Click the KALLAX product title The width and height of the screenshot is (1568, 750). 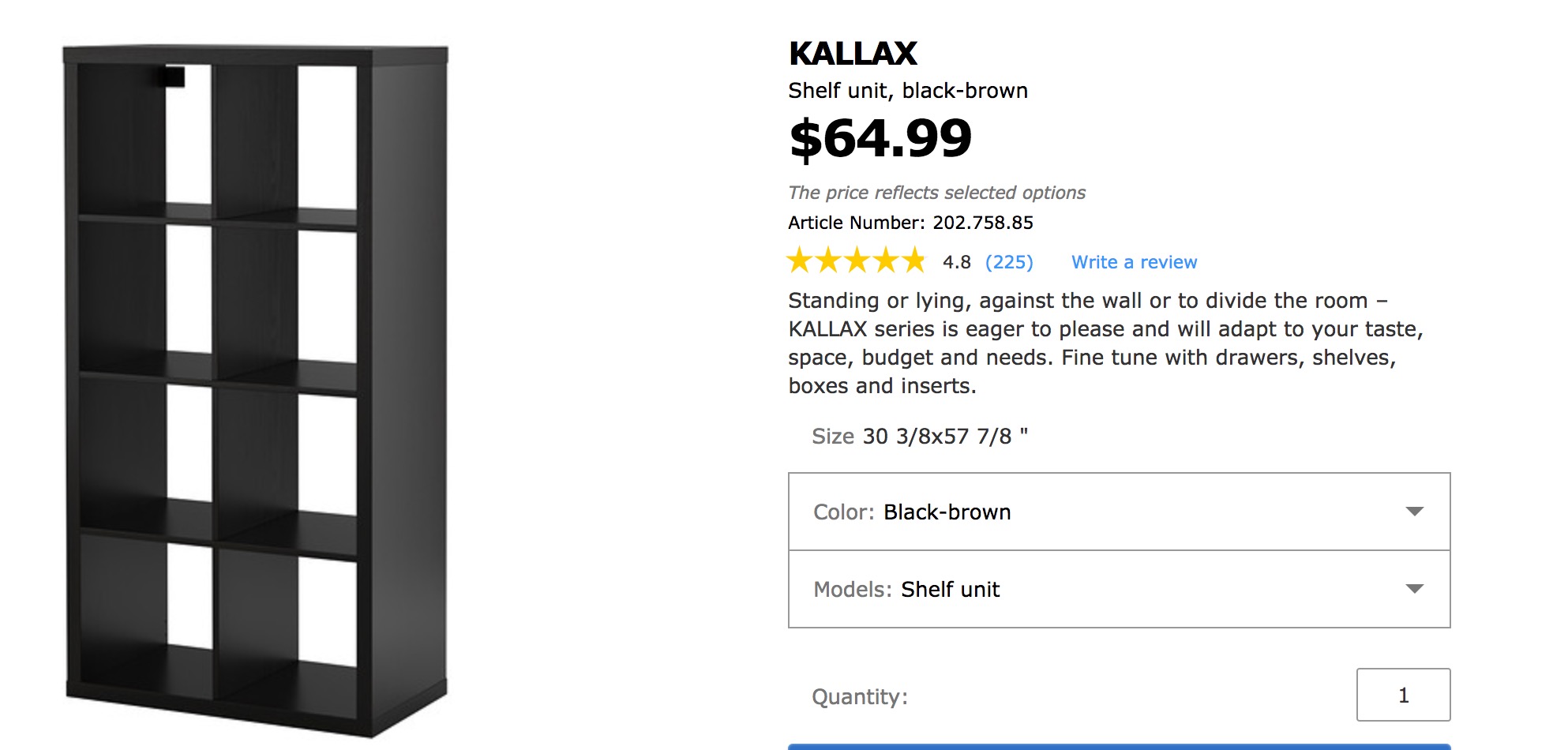coord(853,54)
